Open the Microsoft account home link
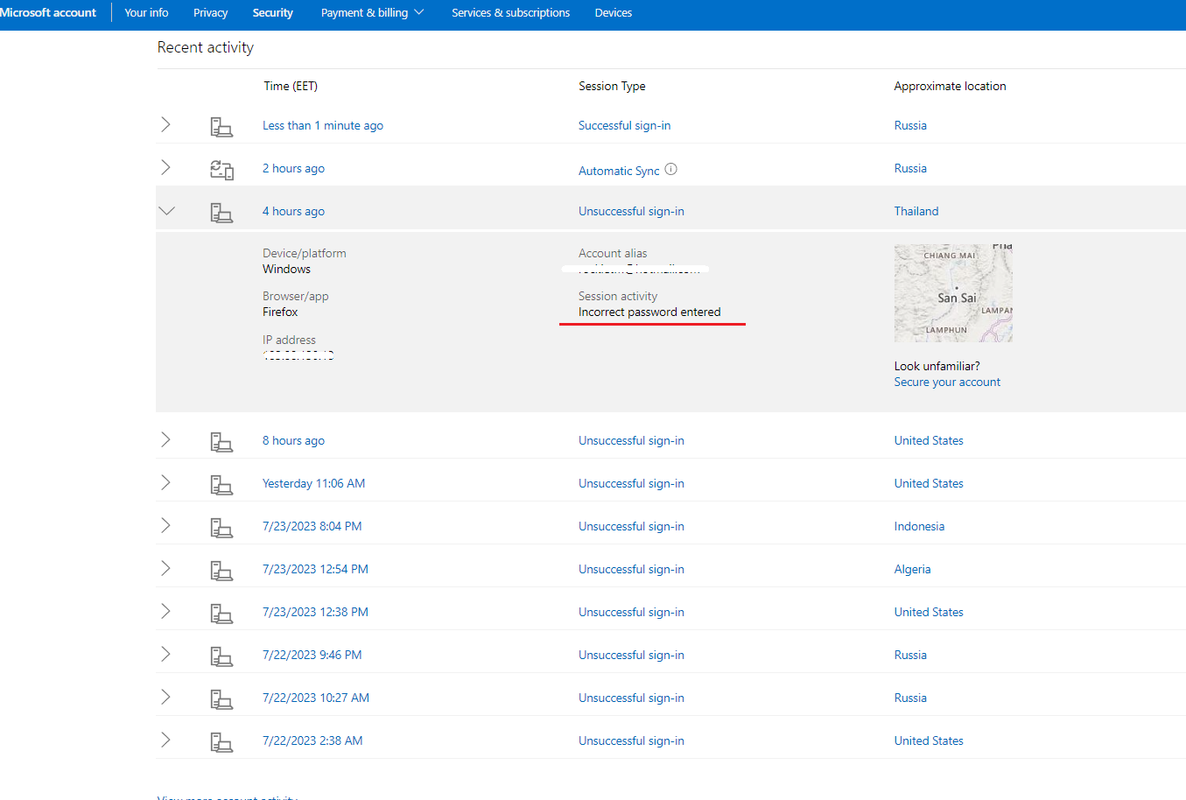This screenshot has width=1186, height=800. point(48,13)
